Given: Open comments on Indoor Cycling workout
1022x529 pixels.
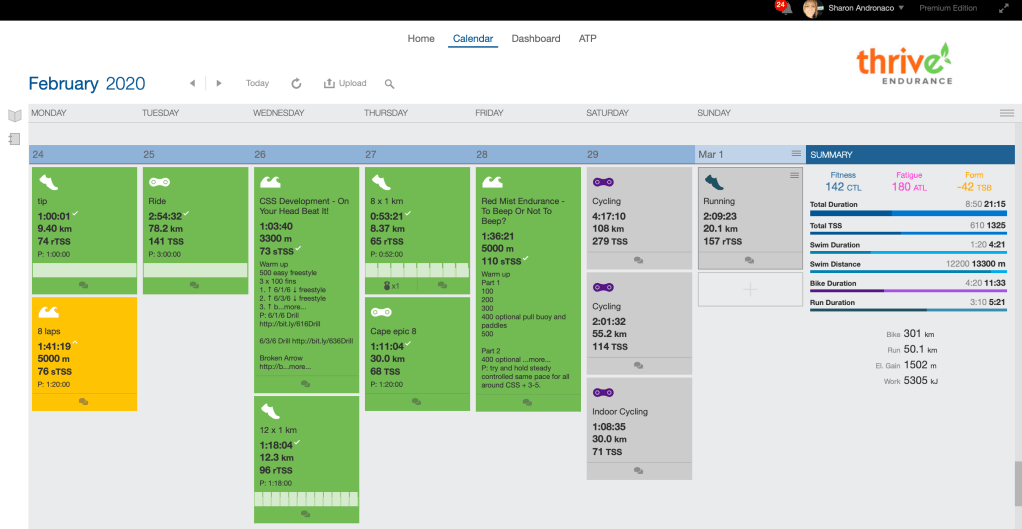Looking at the screenshot, I should point(637,470).
